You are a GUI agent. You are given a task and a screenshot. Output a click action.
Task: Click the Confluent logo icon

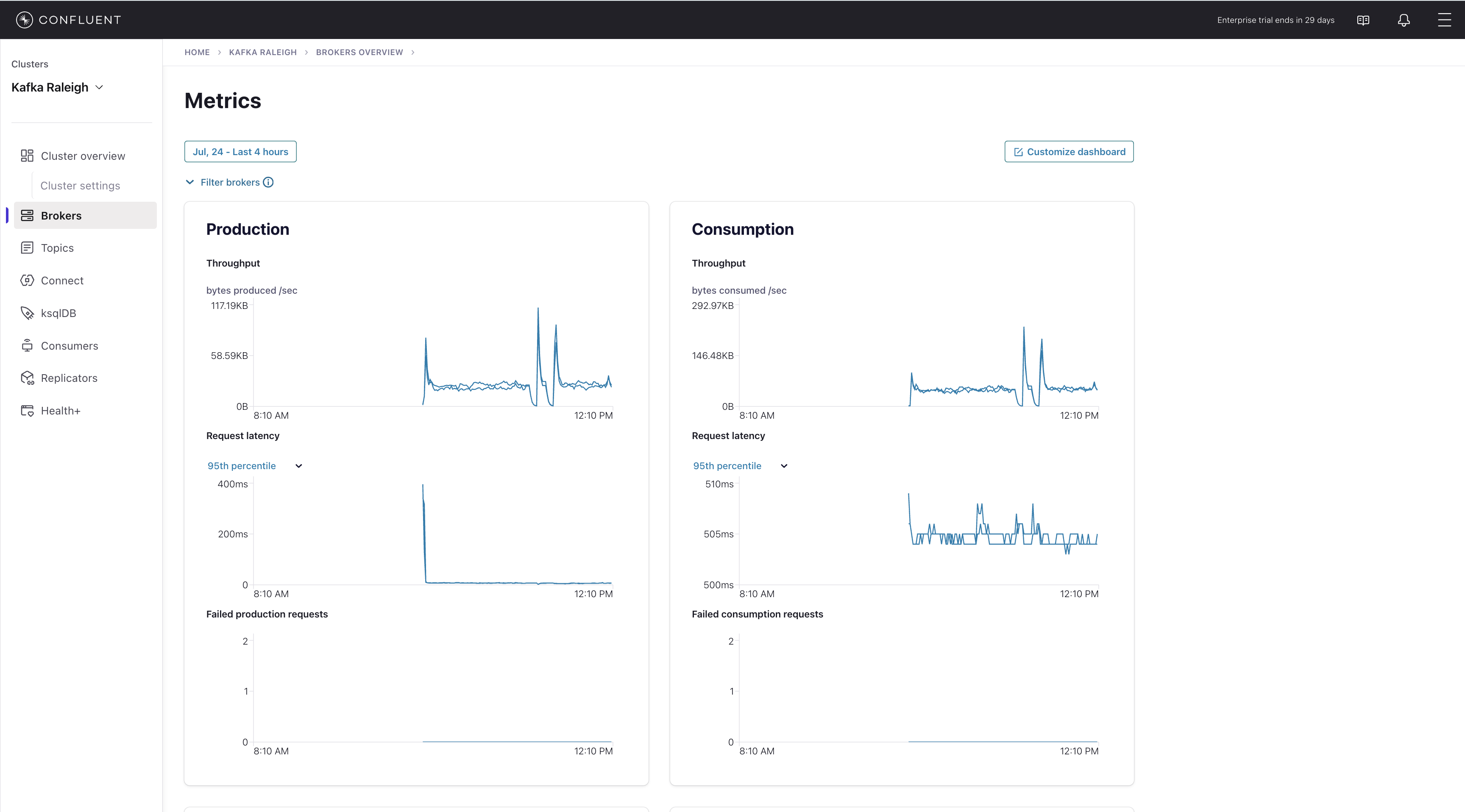click(x=24, y=20)
